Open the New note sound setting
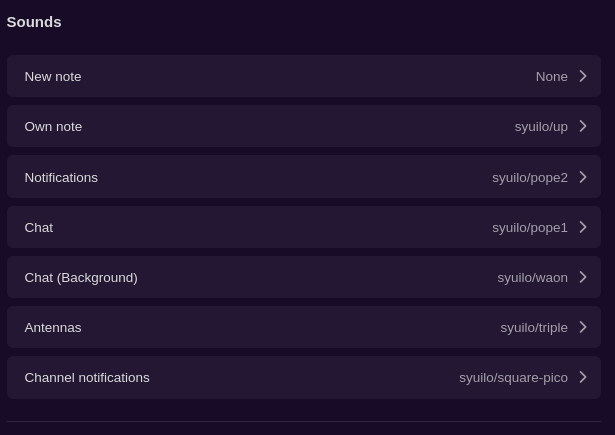615x435 pixels. click(x=304, y=76)
